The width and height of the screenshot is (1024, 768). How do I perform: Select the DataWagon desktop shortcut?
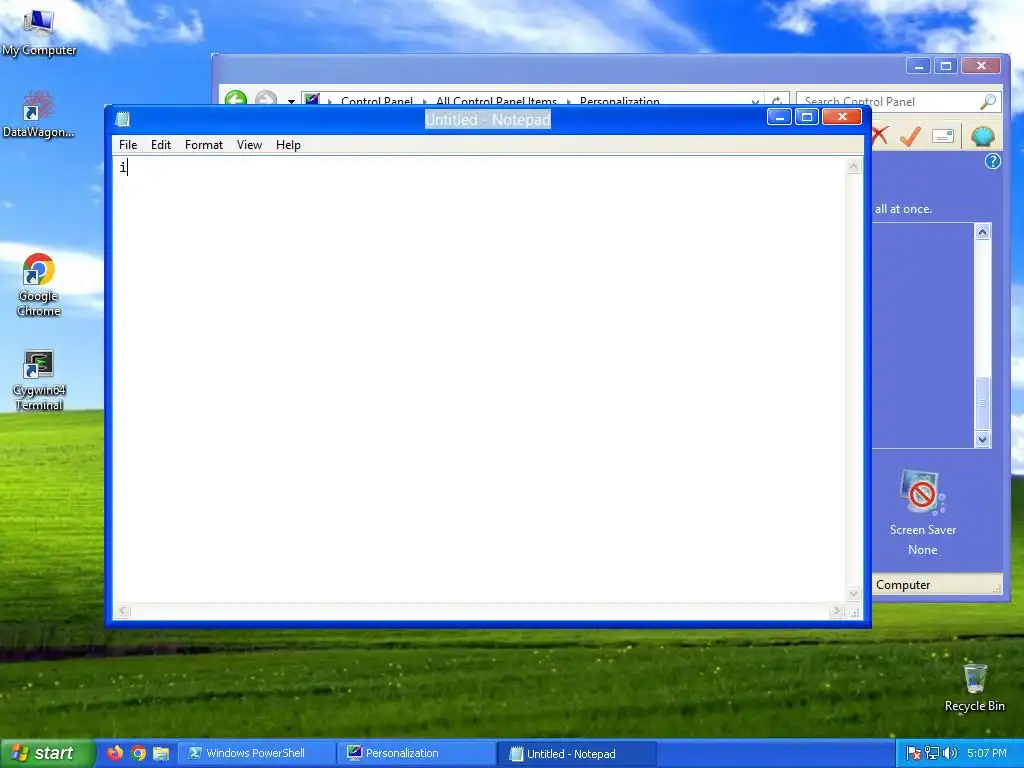(x=39, y=114)
